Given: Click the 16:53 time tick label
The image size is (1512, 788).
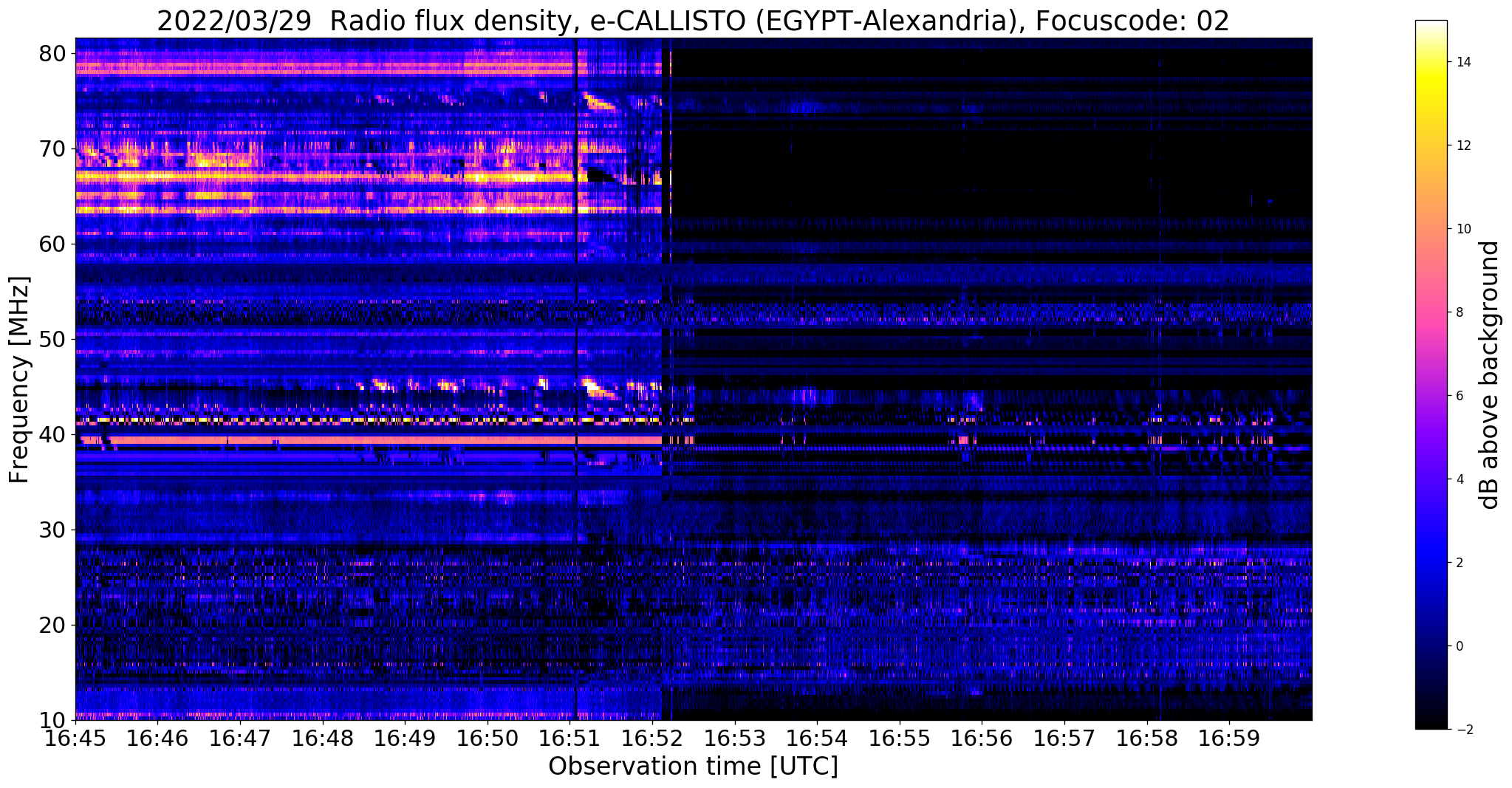Looking at the screenshot, I should tap(735, 739).
